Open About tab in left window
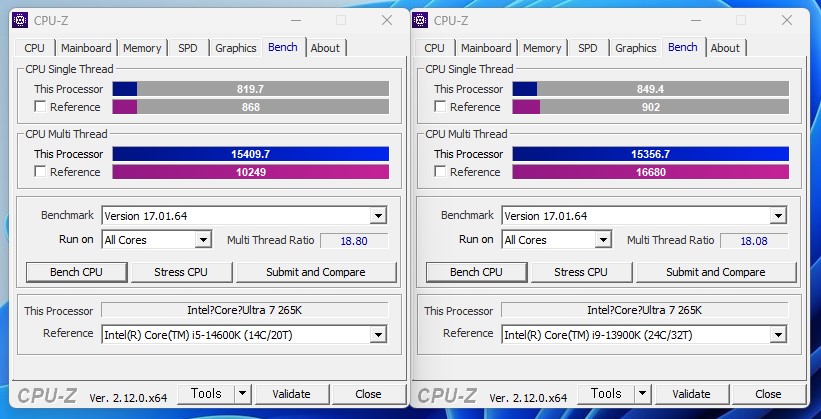821x419 pixels. (x=325, y=48)
